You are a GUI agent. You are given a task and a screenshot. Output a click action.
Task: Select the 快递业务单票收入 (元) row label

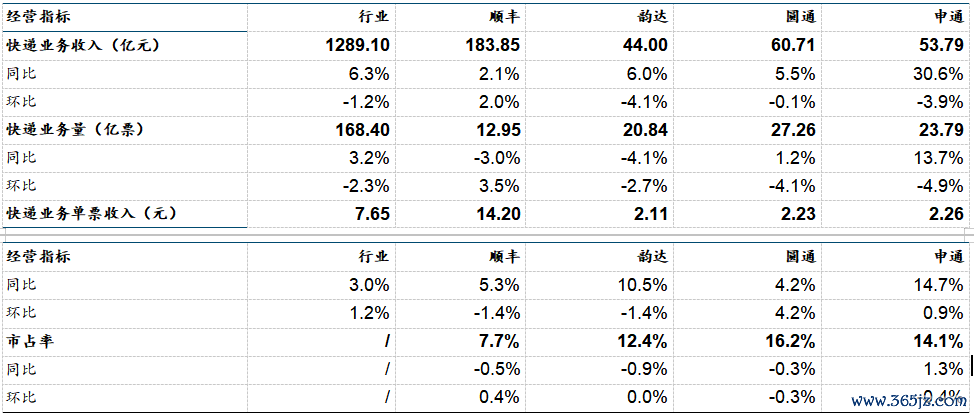[x=91, y=214]
